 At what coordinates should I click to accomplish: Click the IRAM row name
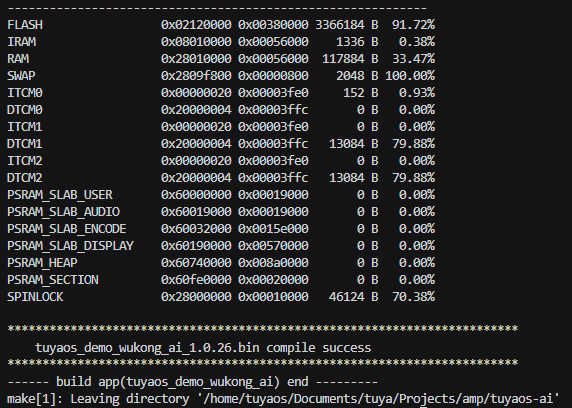click(x=22, y=42)
